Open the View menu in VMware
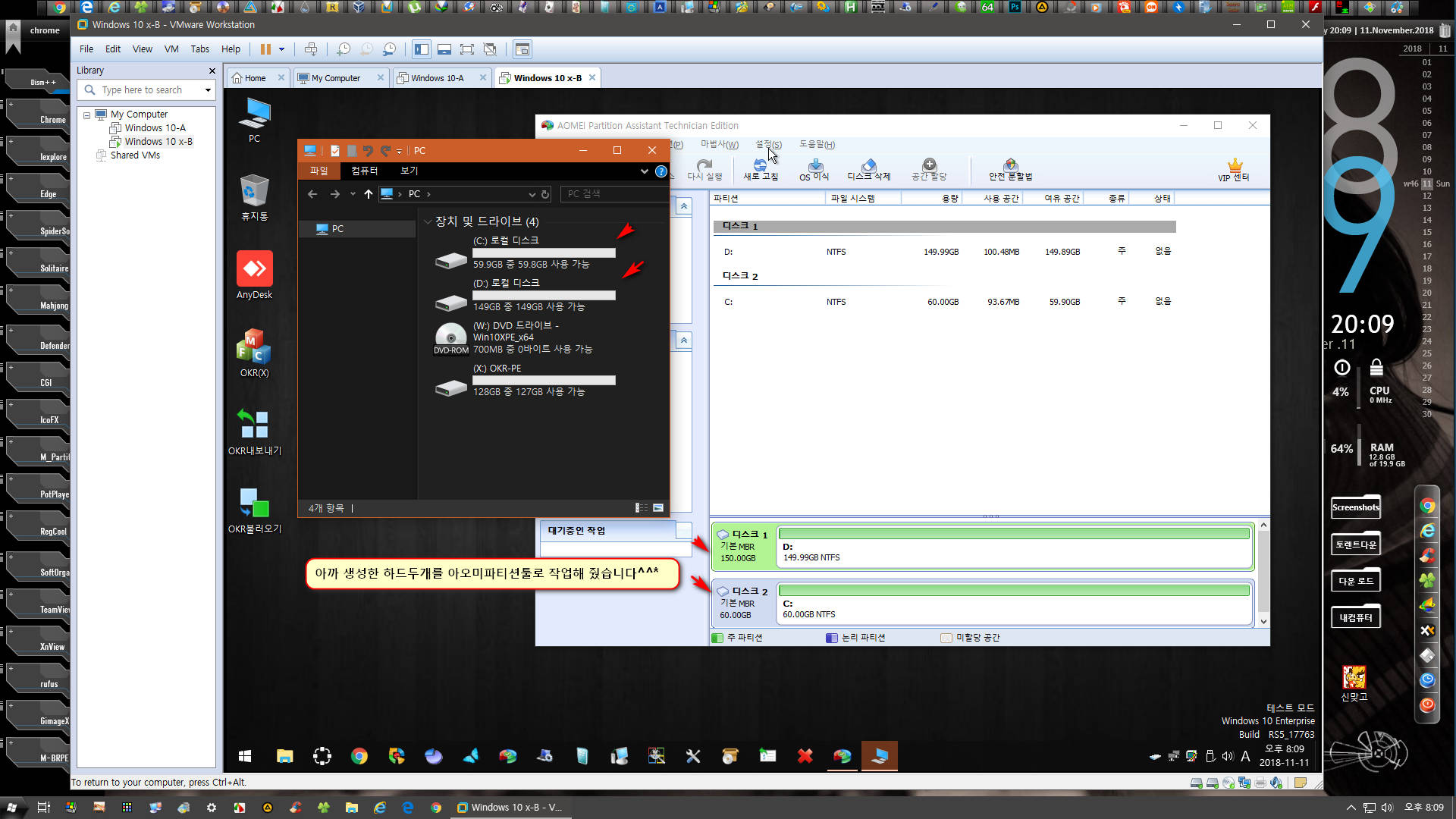1456x819 pixels. [x=143, y=49]
